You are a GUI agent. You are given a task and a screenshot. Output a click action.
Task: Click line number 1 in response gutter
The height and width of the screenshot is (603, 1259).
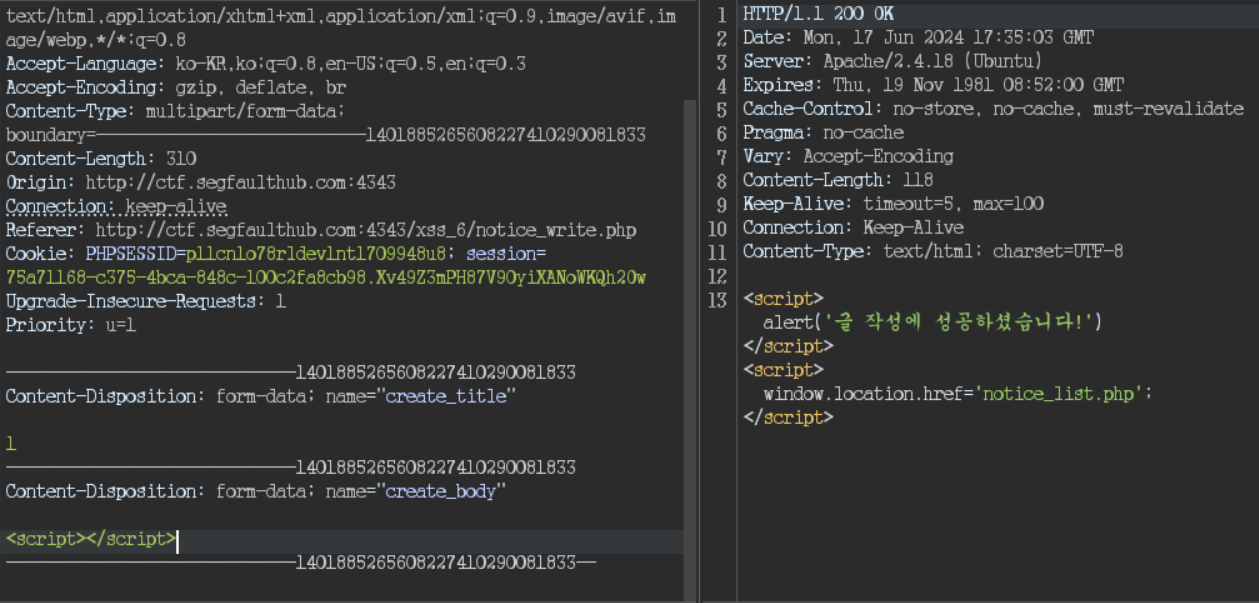coord(722,14)
